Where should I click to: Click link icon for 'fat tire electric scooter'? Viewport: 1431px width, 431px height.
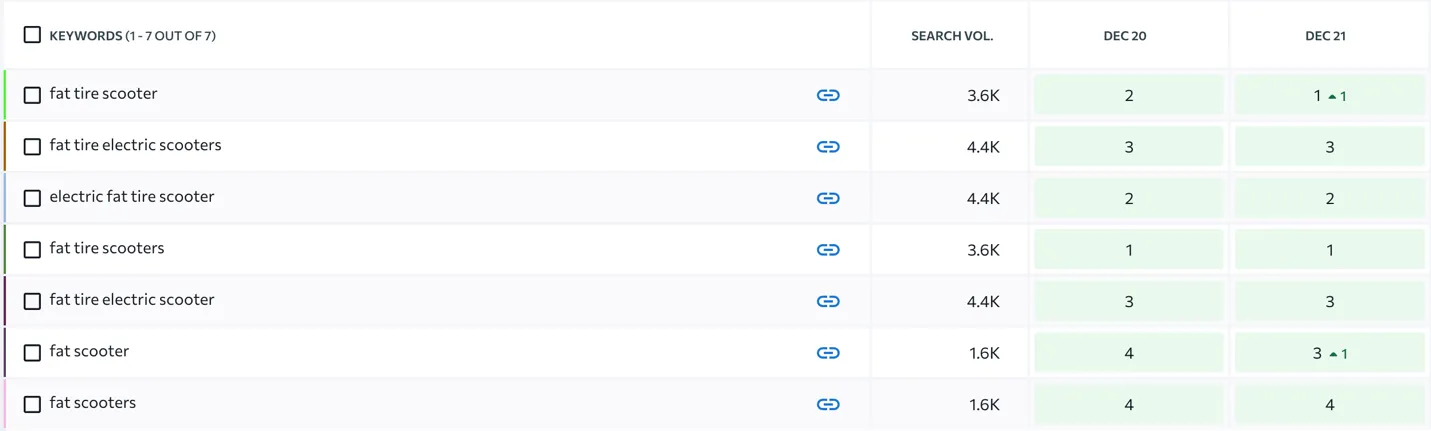point(827,301)
